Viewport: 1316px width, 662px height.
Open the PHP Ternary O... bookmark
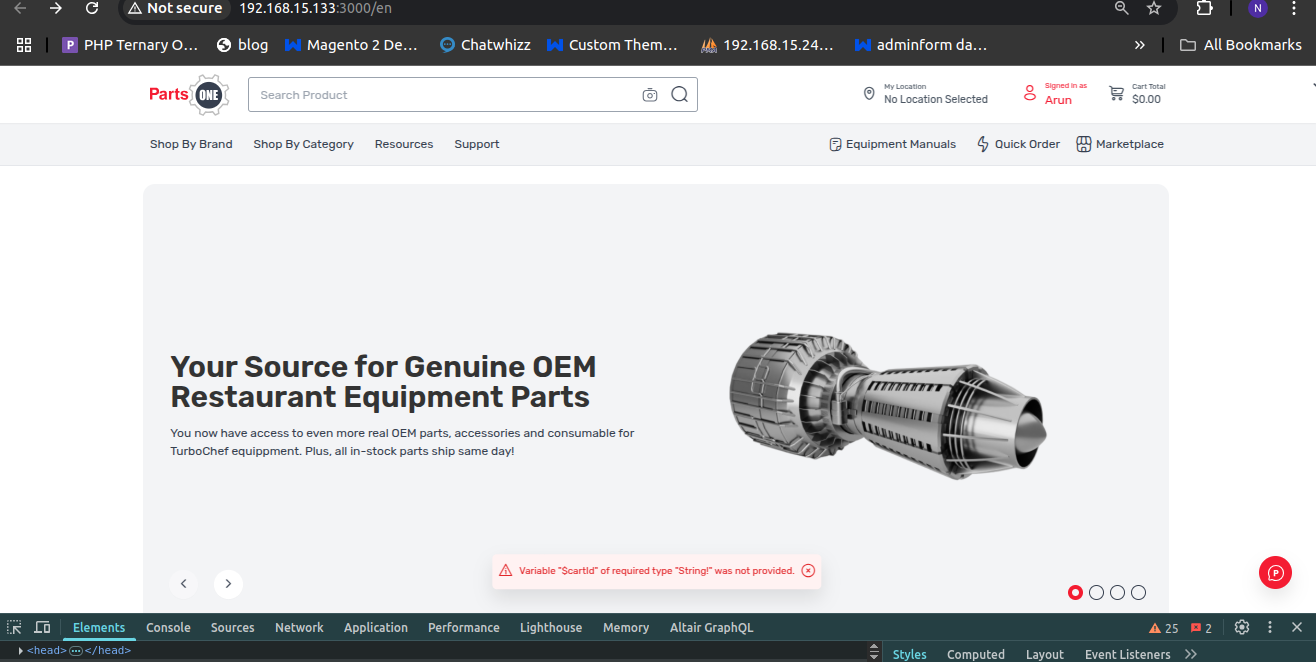[130, 45]
